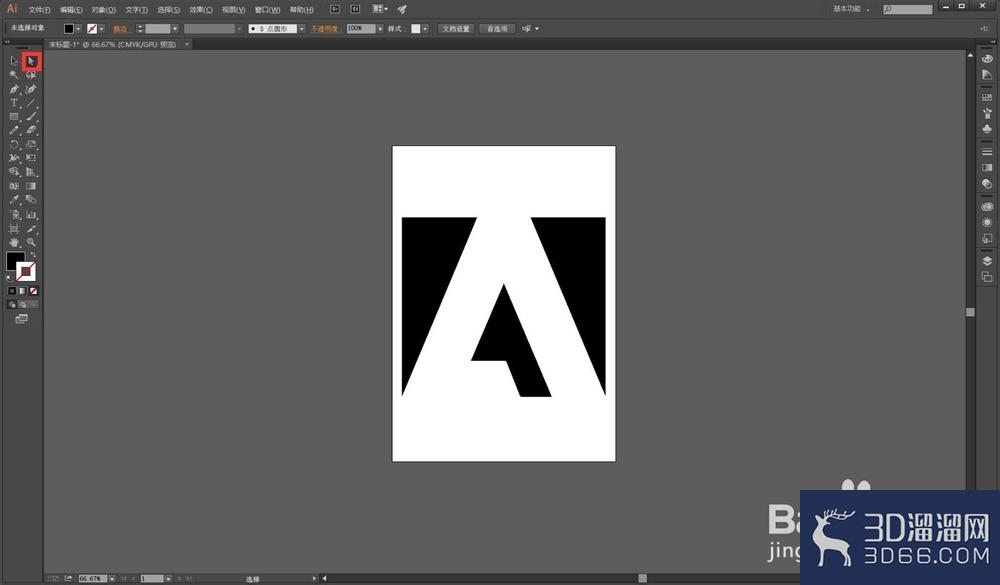Select the Type tool

click(x=13, y=103)
